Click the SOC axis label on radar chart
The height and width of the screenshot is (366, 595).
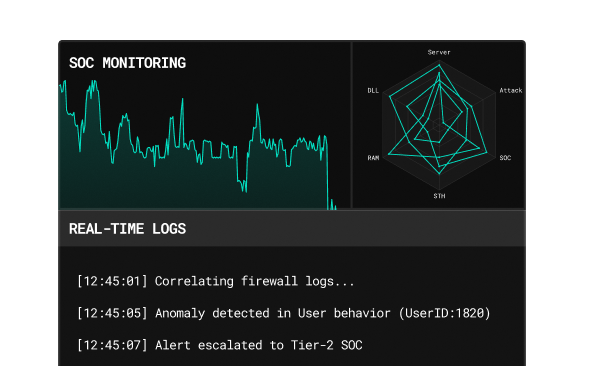[x=505, y=158]
